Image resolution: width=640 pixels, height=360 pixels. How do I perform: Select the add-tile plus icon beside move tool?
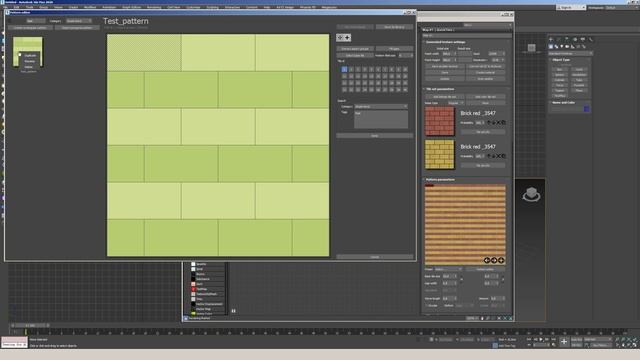[x=347, y=38]
